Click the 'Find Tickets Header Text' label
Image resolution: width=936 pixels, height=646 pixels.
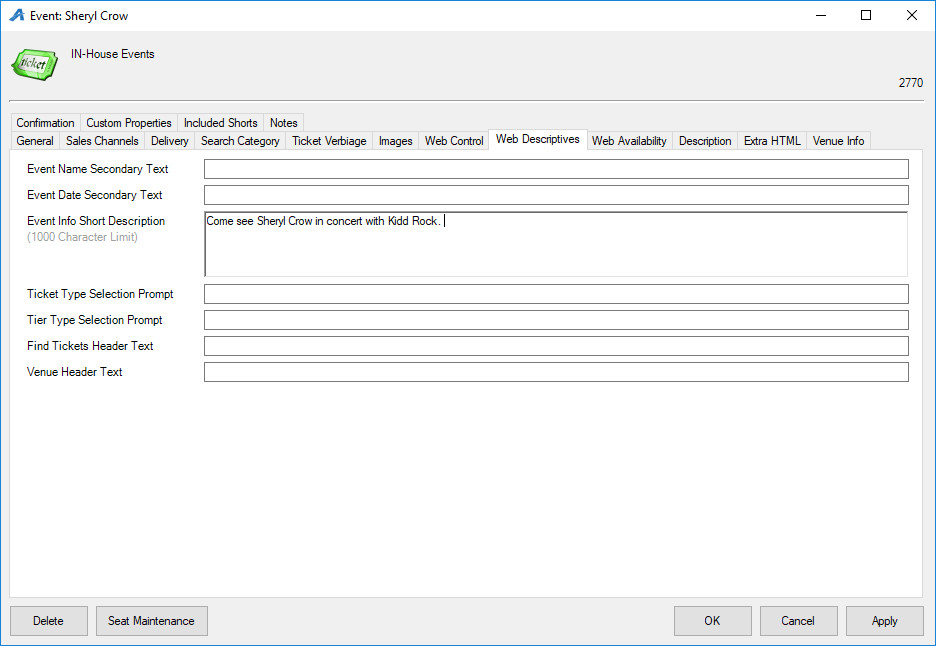point(90,346)
